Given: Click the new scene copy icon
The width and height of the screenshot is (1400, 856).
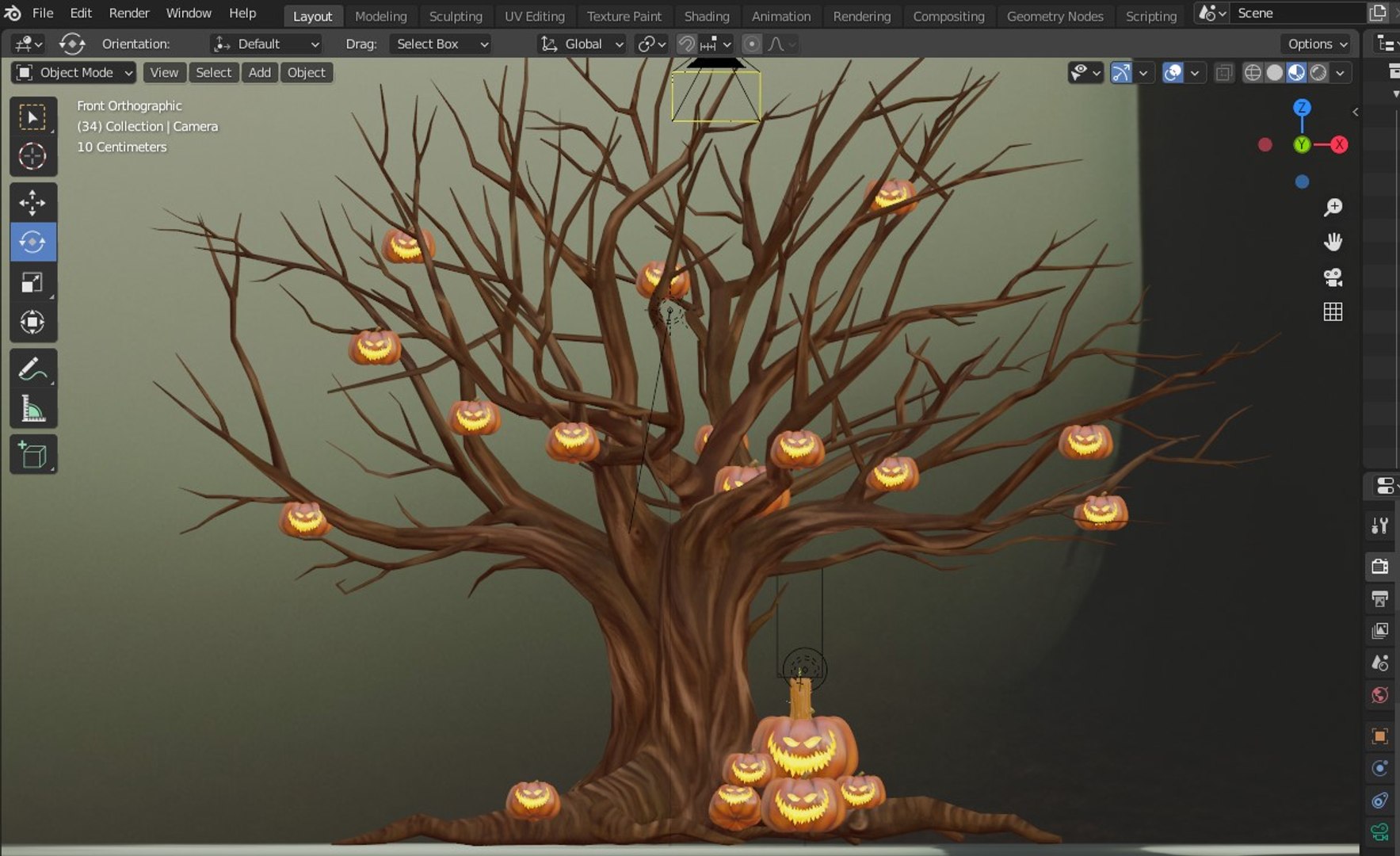Looking at the screenshot, I should click(x=1378, y=13).
